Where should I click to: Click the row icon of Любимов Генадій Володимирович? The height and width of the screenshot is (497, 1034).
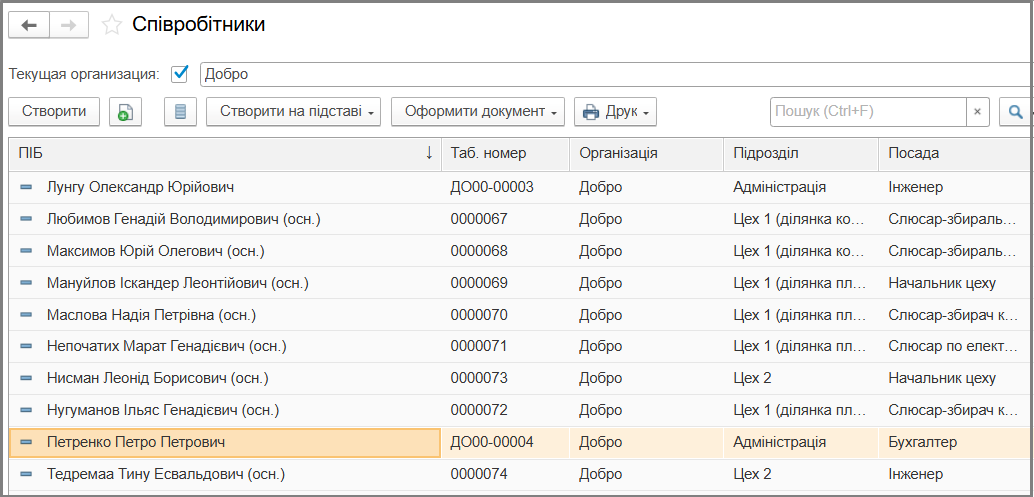click(26, 219)
